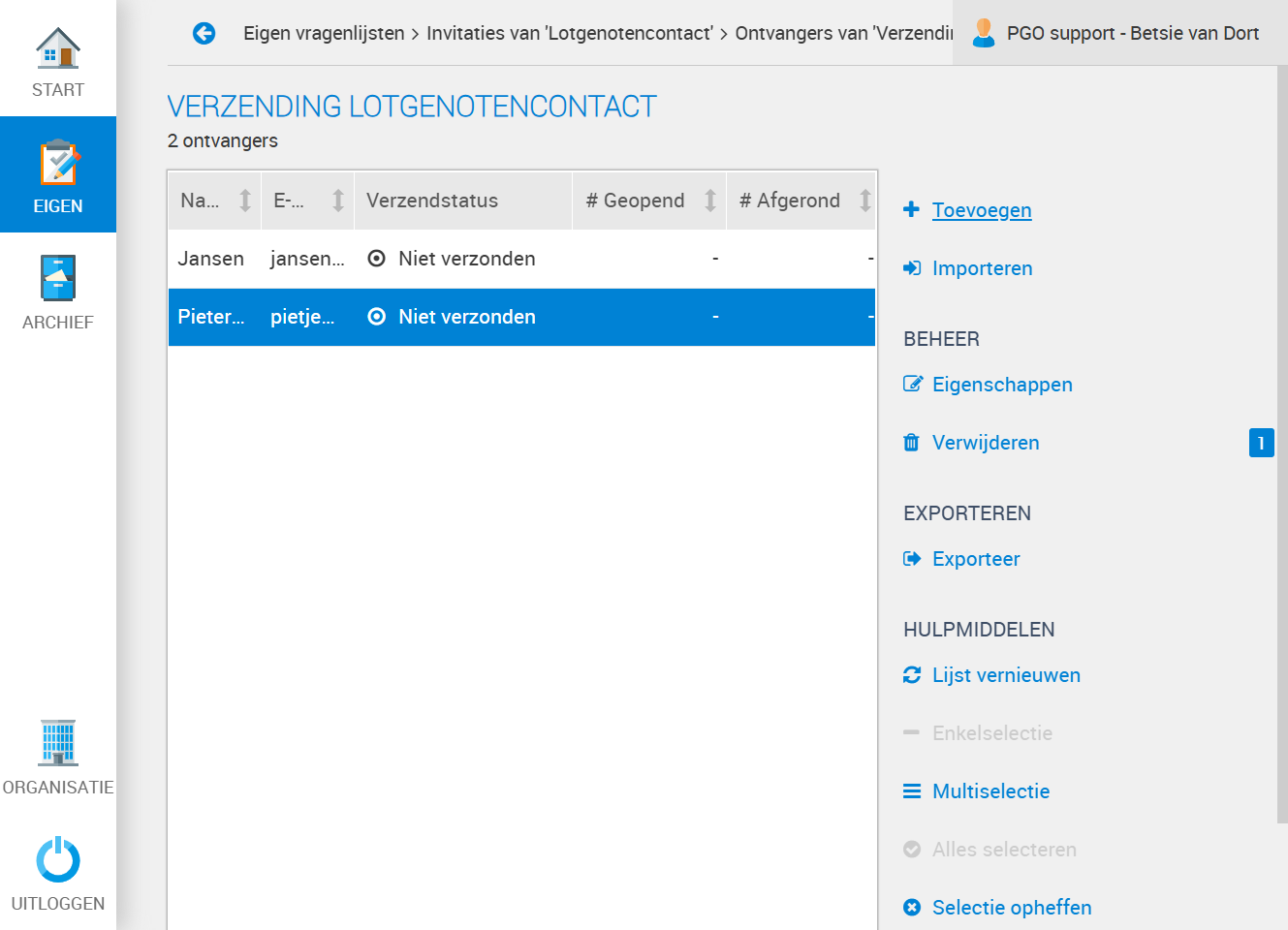Sort by the Na... column arrows

245,201
